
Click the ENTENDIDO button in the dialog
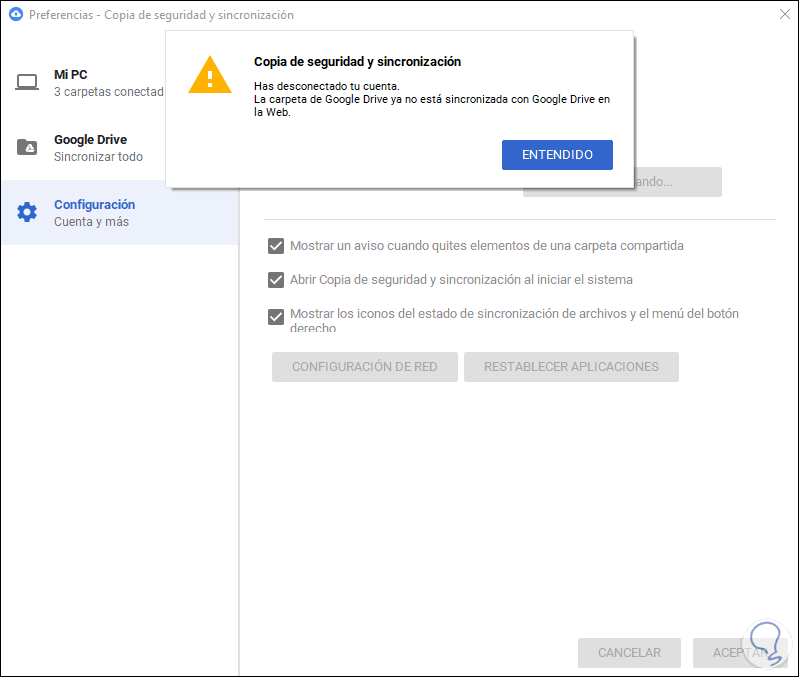tap(557, 155)
